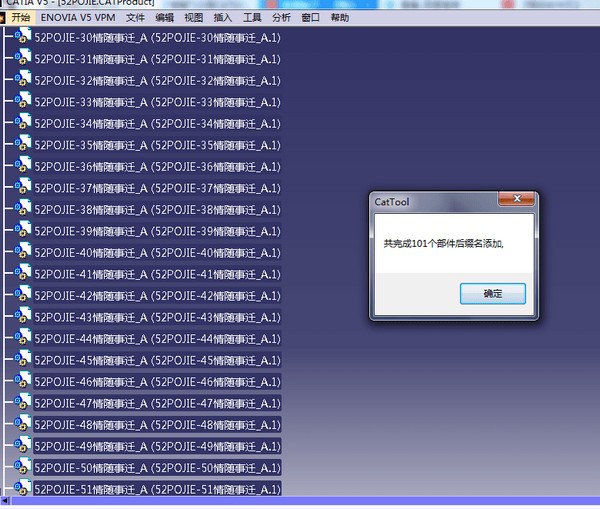Click the product icon for 52POJIE-51

coord(23,487)
